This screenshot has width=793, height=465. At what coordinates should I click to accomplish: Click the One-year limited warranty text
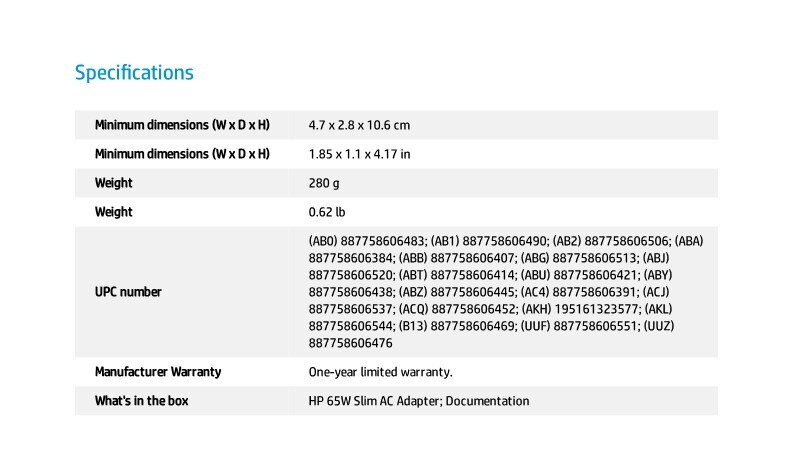[x=381, y=372]
